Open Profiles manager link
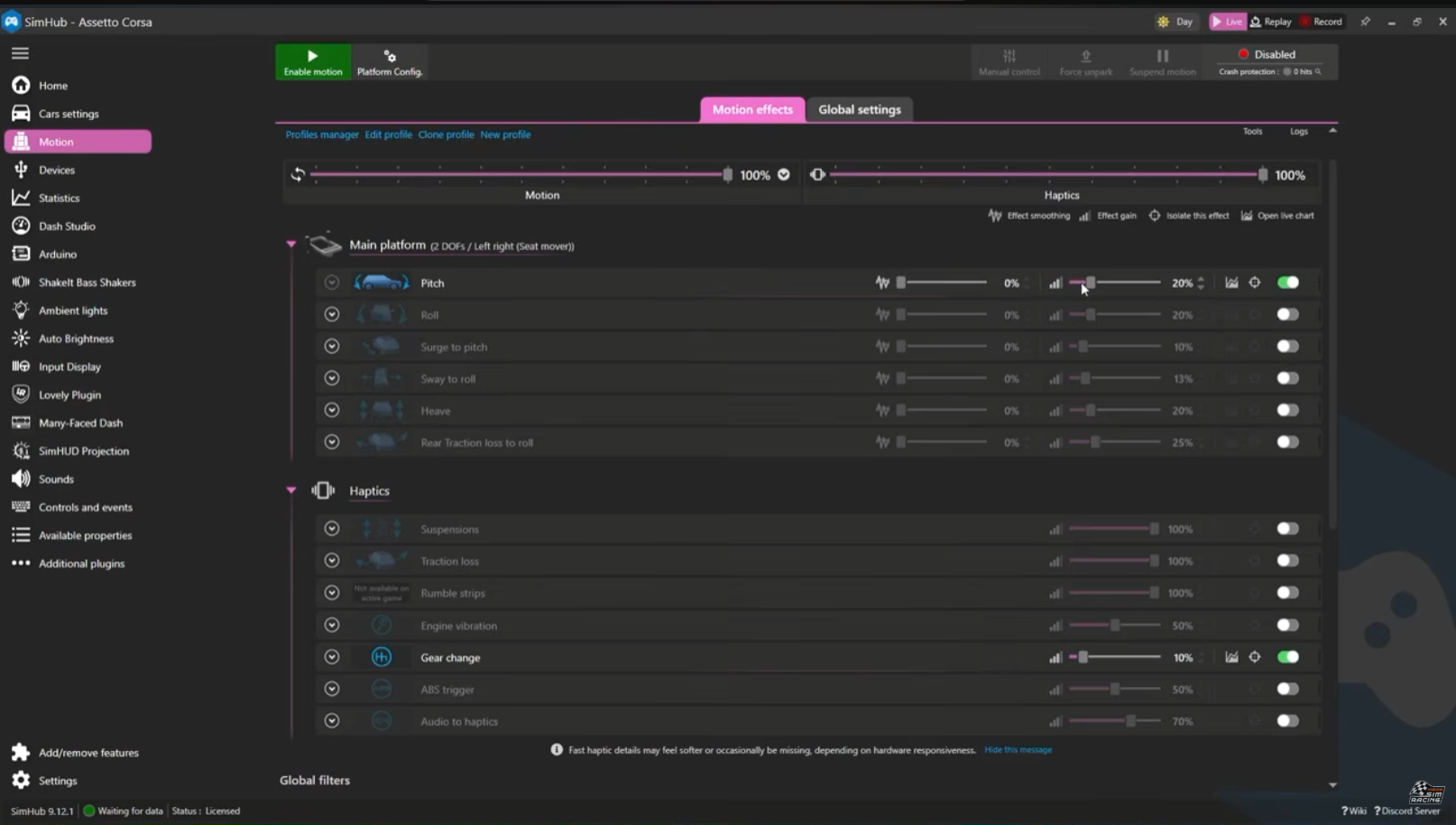This screenshot has width=1456, height=825. pyautogui.click(x=322, y=134)
